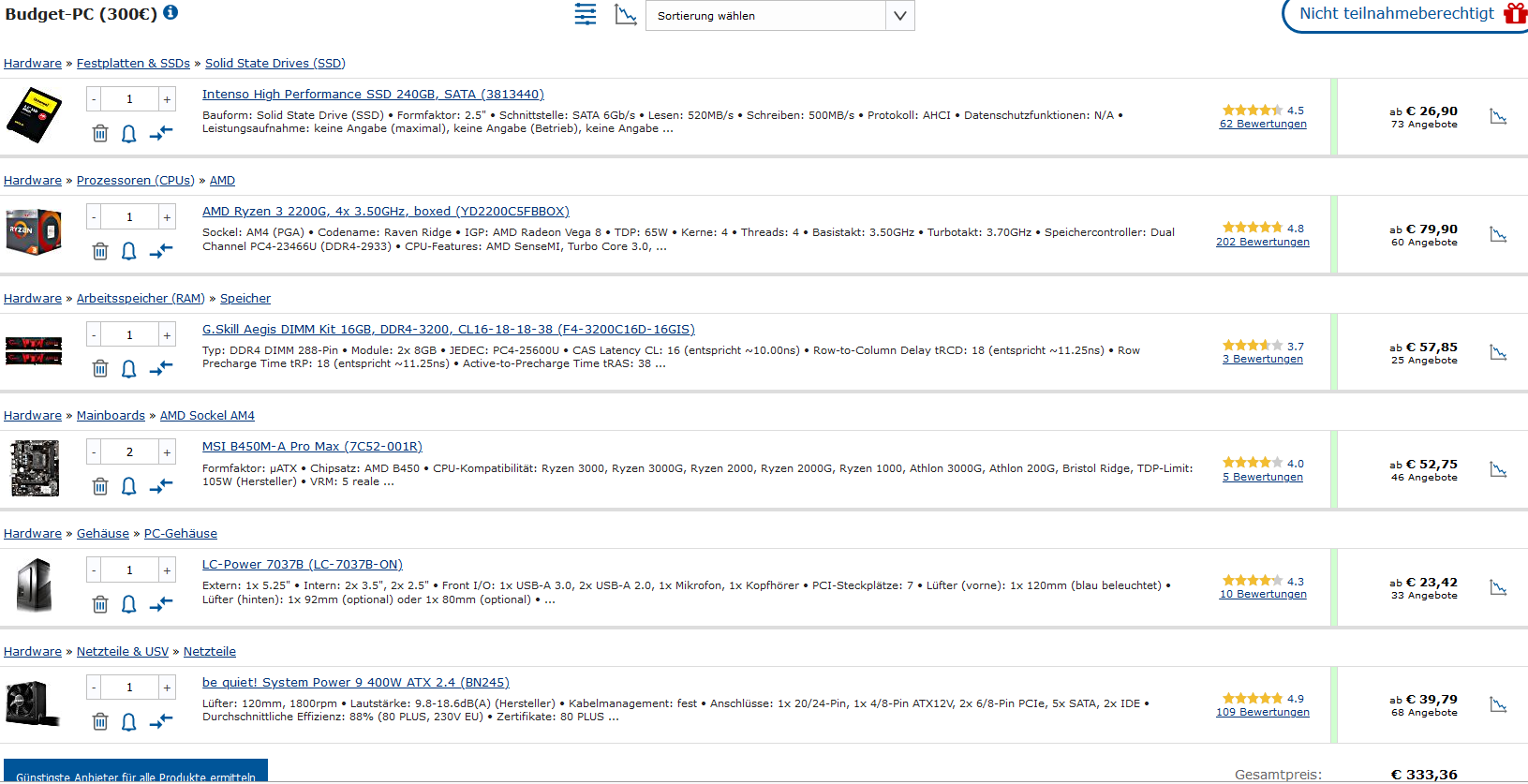Set price alert bell for MSI B450M-A
Screen dimensions: 1528x784
(129, 486)
